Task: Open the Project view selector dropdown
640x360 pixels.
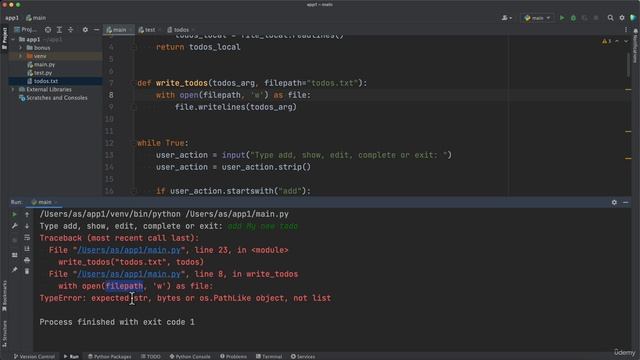Action: (x=26, y=30)
